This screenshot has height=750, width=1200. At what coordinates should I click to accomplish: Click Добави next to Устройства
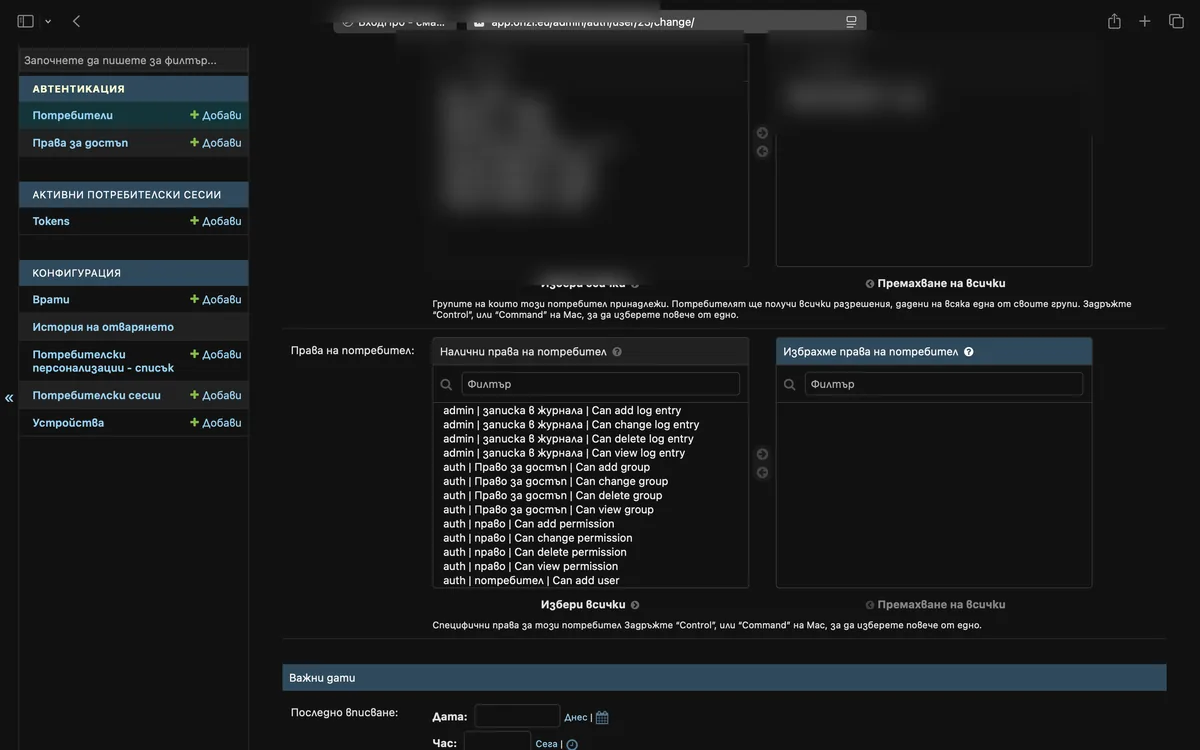(216, 423)
